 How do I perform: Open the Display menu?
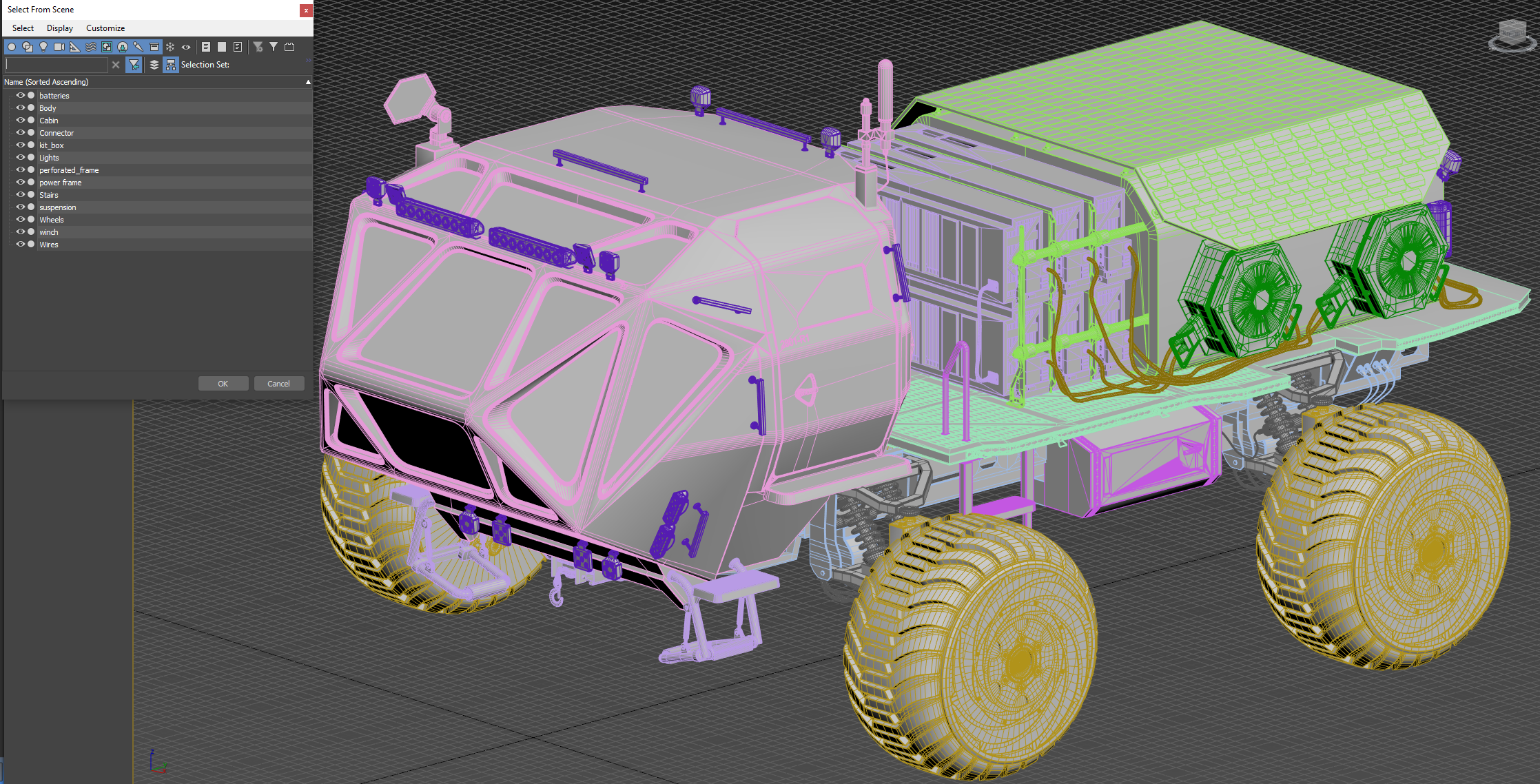click(x=60, y=28)
